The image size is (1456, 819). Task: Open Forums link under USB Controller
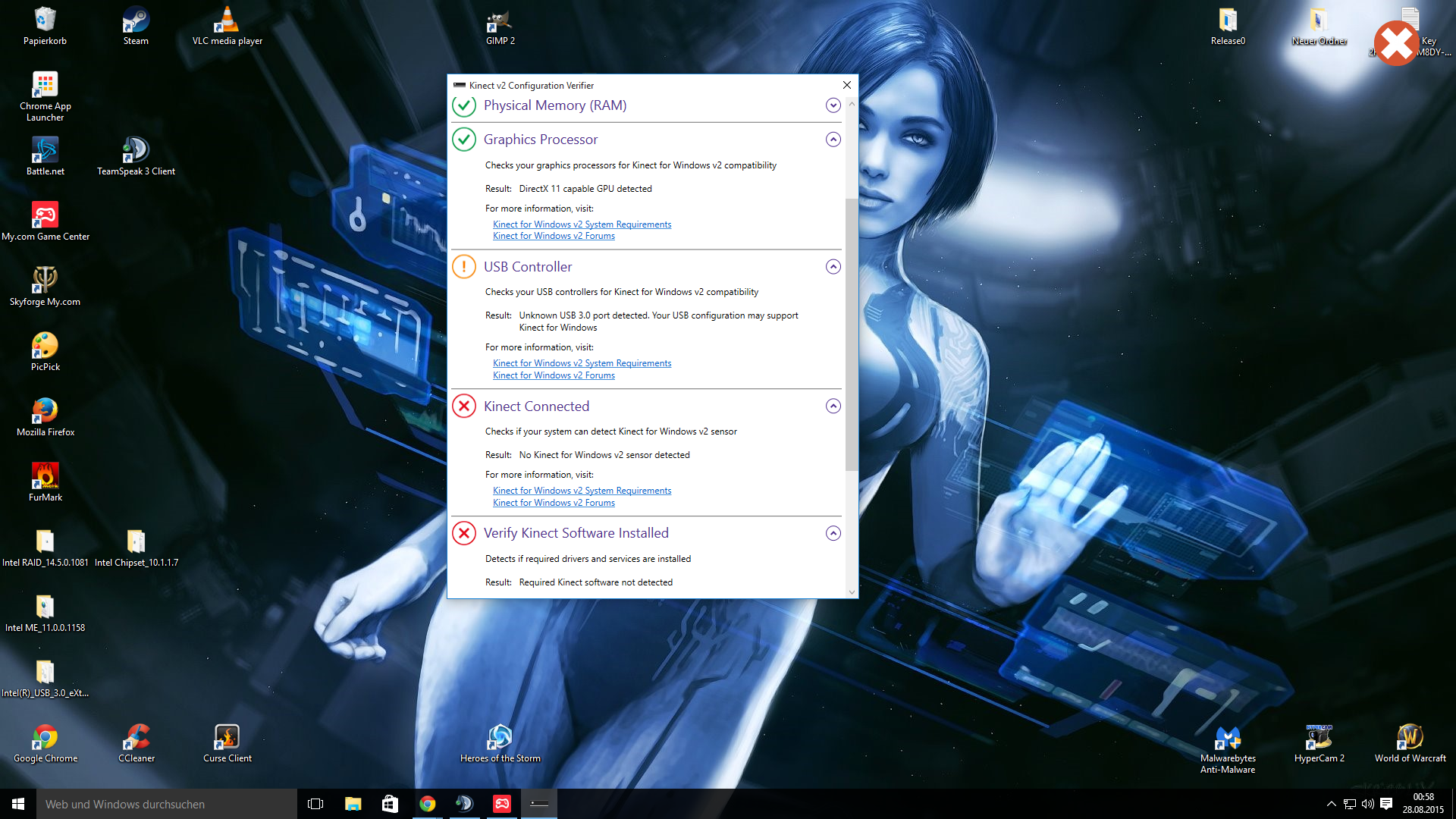click(554, 375)
